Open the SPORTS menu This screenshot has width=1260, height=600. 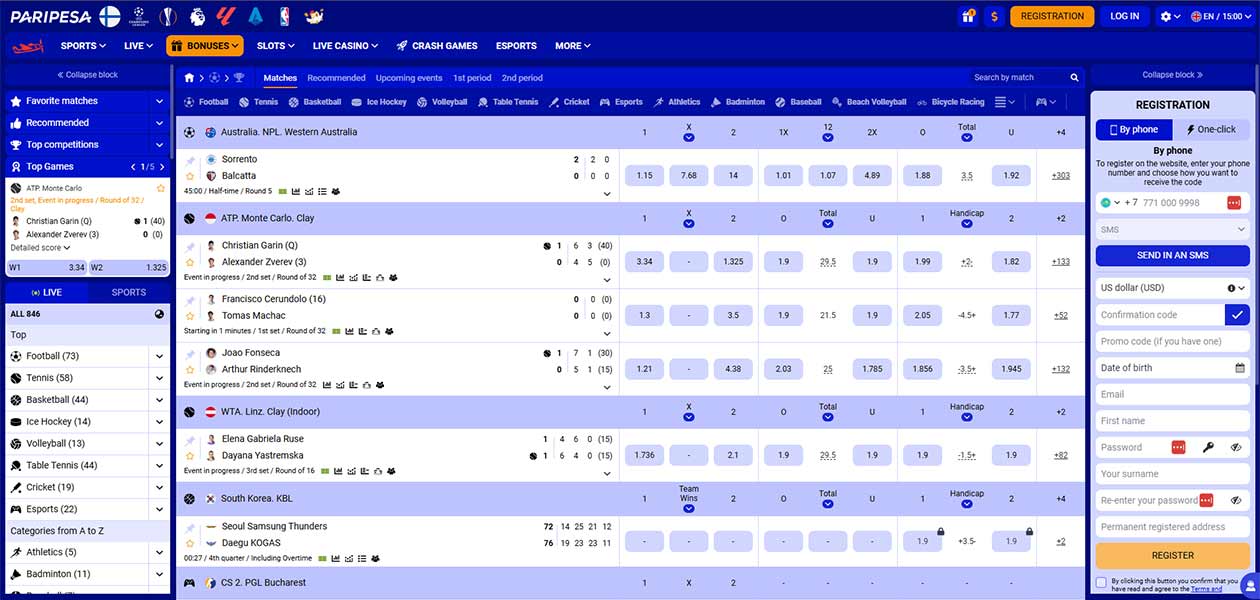click(82, 46)
